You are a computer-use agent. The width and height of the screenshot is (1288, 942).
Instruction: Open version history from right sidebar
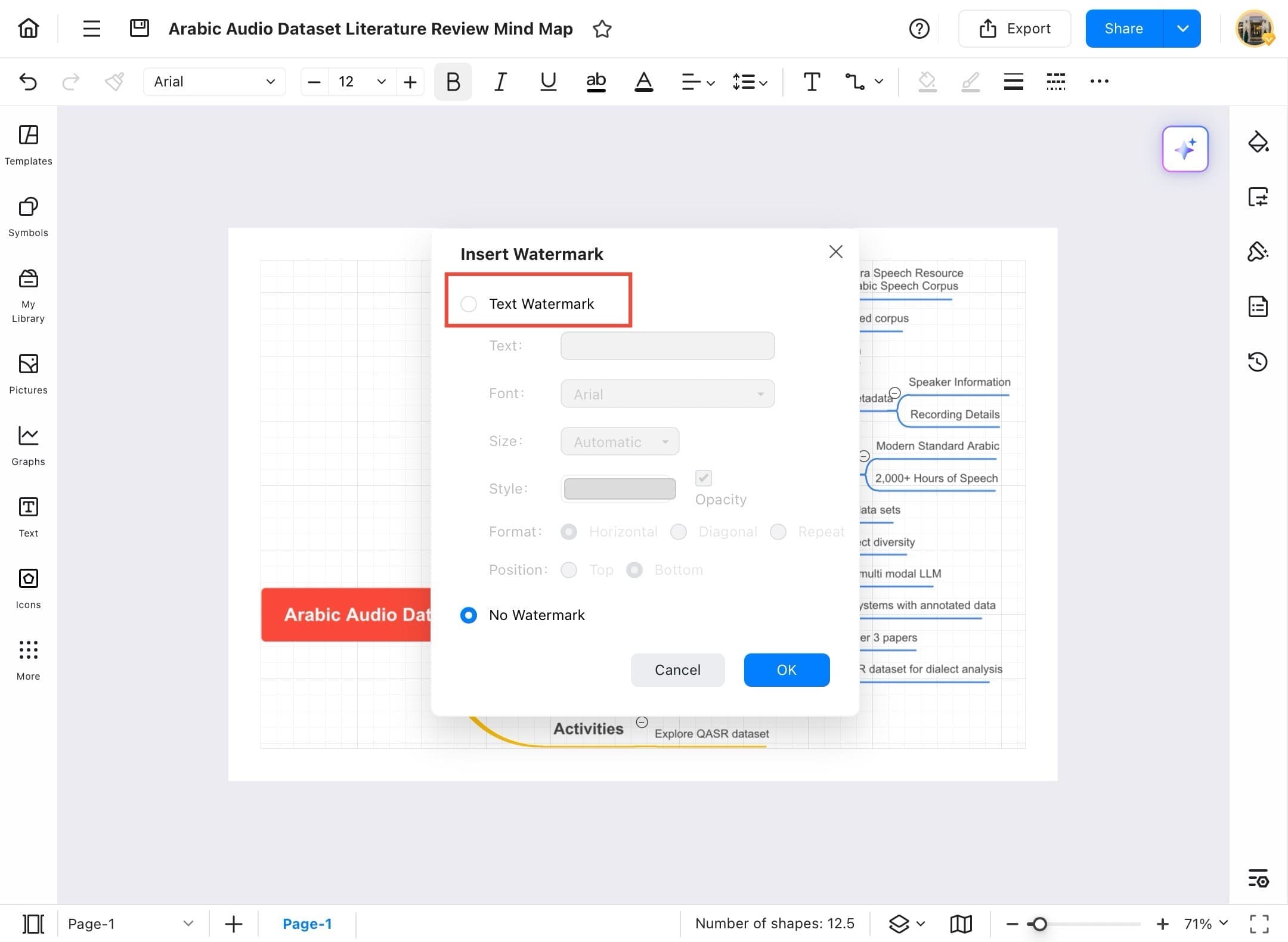pyautogui.click(x=1258, y=362)
